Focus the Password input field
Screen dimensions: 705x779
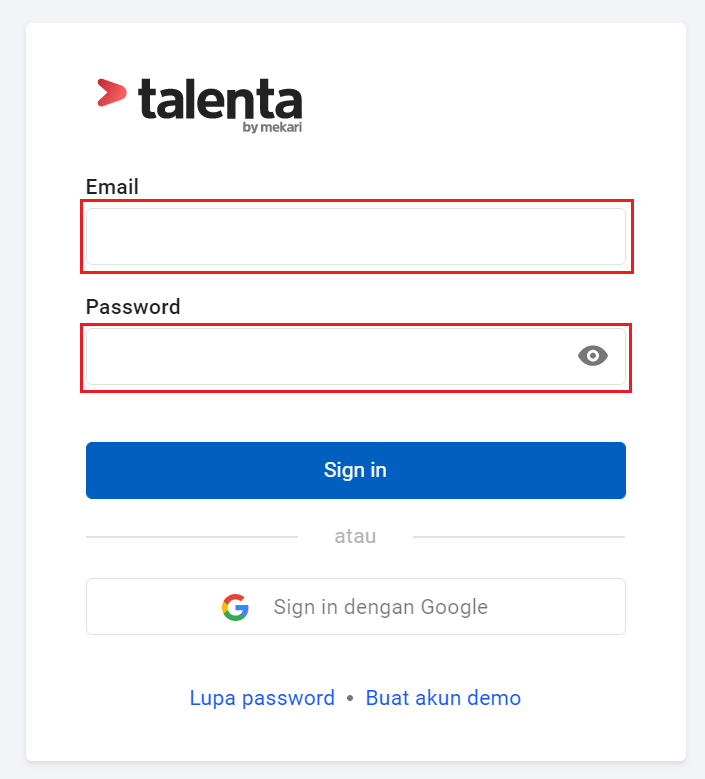click(x=356, y=356)
